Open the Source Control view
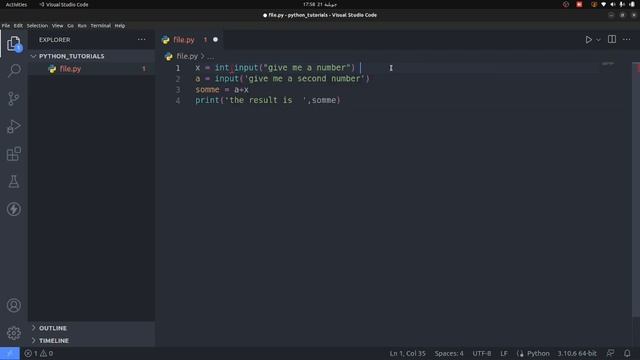The width and height of the screenshot is (640, 360). (14, 98)
